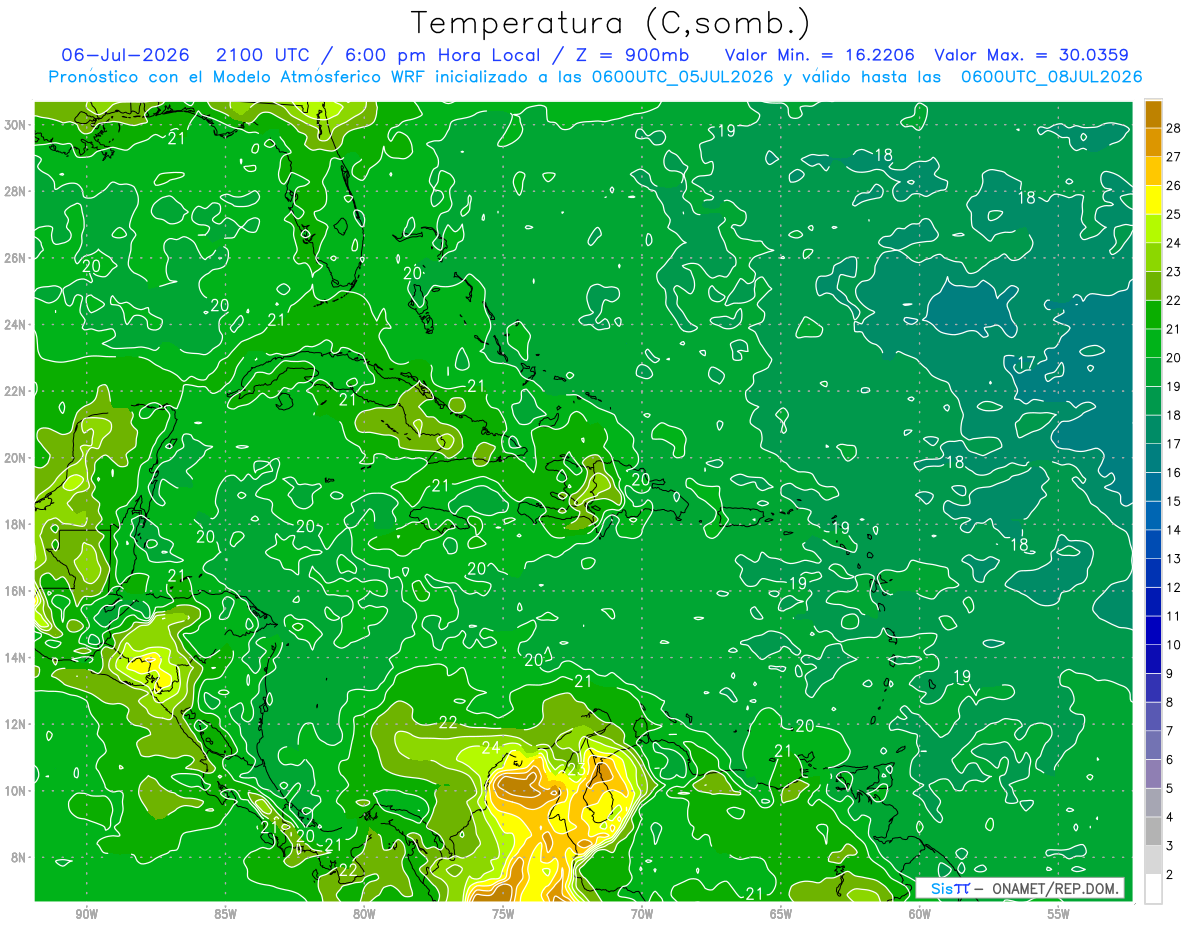This screenshot has width=1200, height=927.
Task: Click the "70W" longitude label
Action: pos(642,914)
